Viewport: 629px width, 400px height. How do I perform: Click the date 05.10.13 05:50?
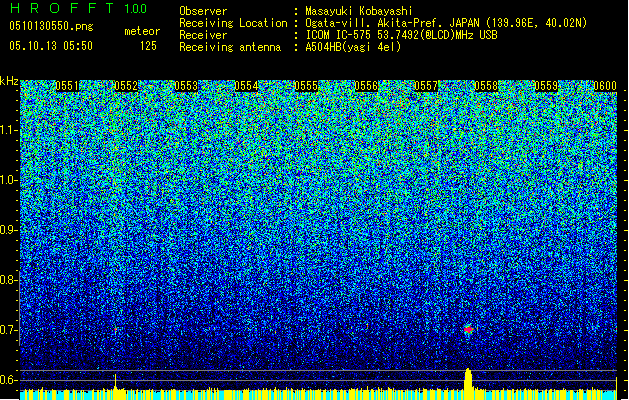[51, 46]
